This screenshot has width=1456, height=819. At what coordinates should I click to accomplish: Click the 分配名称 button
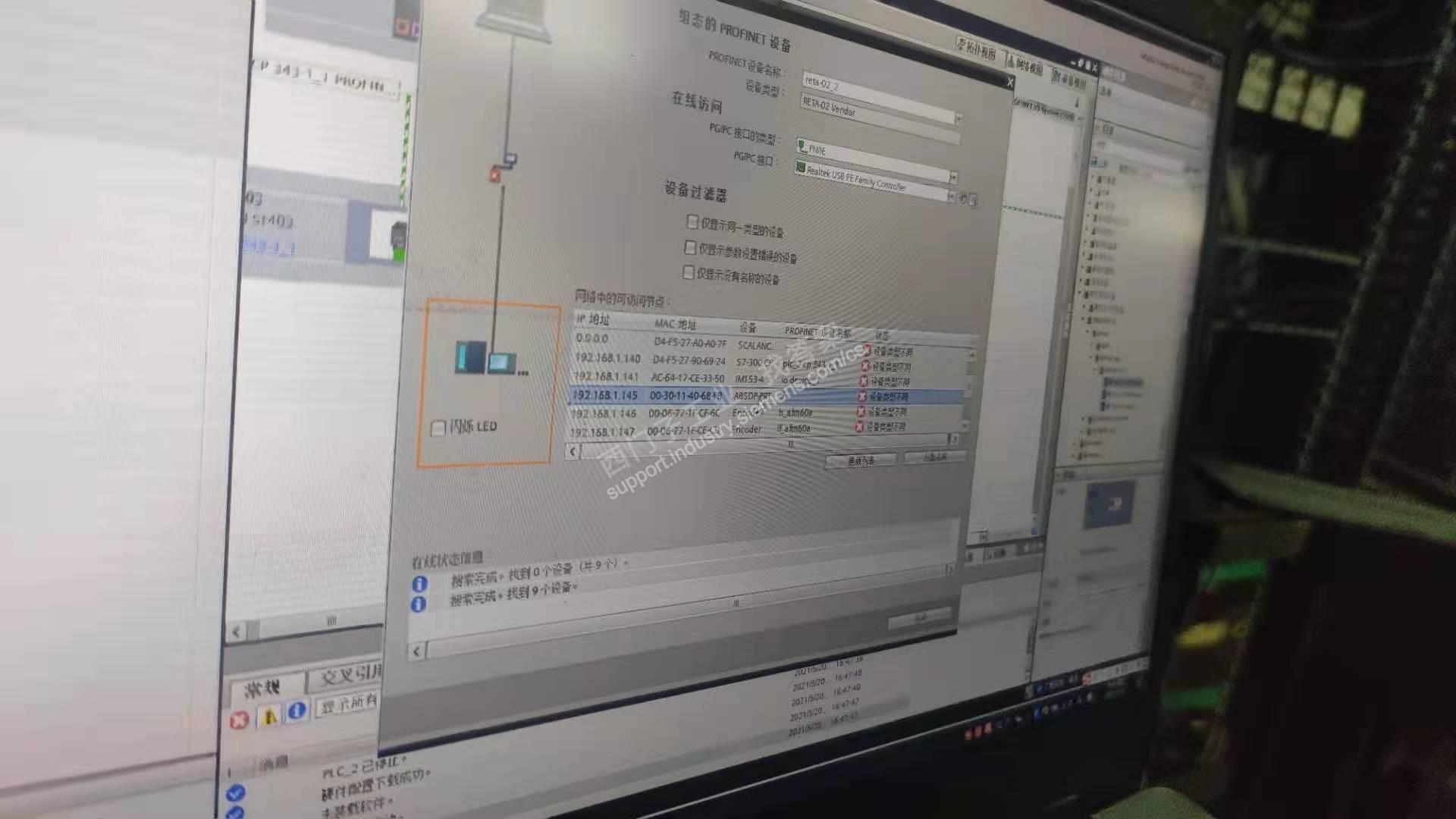(934, 457)
